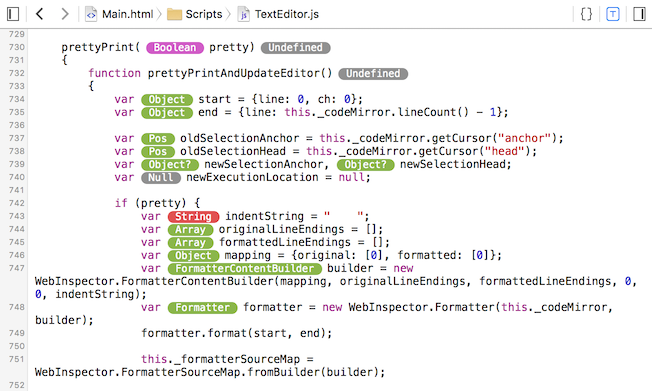Click the Main.html file icon
Viewport: 652px width, 391px height.
coord(91,15)
